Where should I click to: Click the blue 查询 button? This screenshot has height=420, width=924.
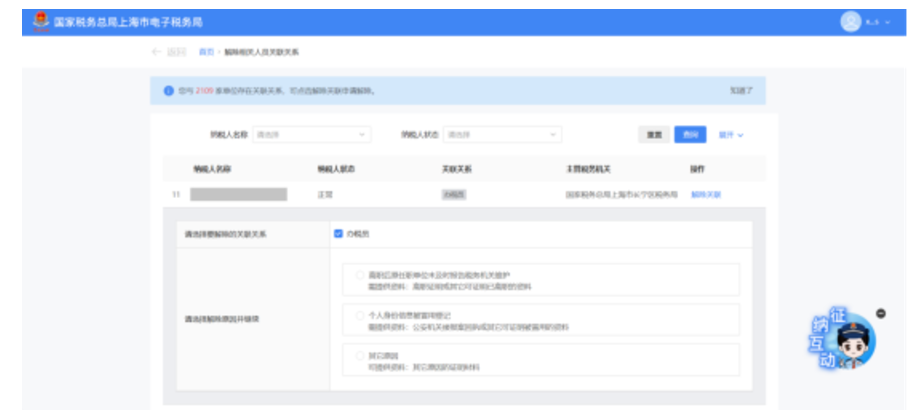[689, 134]
